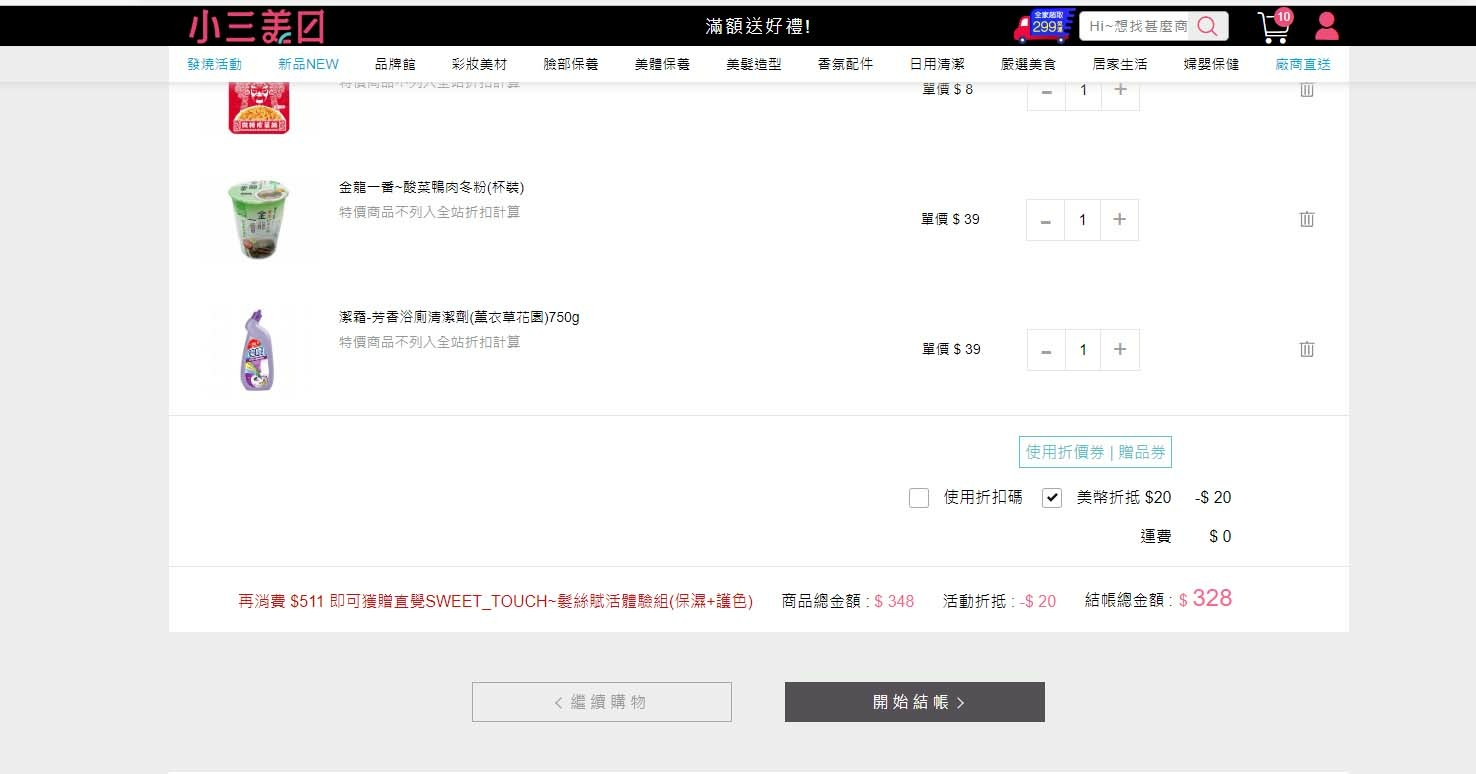Delete 金龍一番 酸菜鴨肉冬粉 with trash icon
The image size is (1476, 774).
click(1307, 219)
